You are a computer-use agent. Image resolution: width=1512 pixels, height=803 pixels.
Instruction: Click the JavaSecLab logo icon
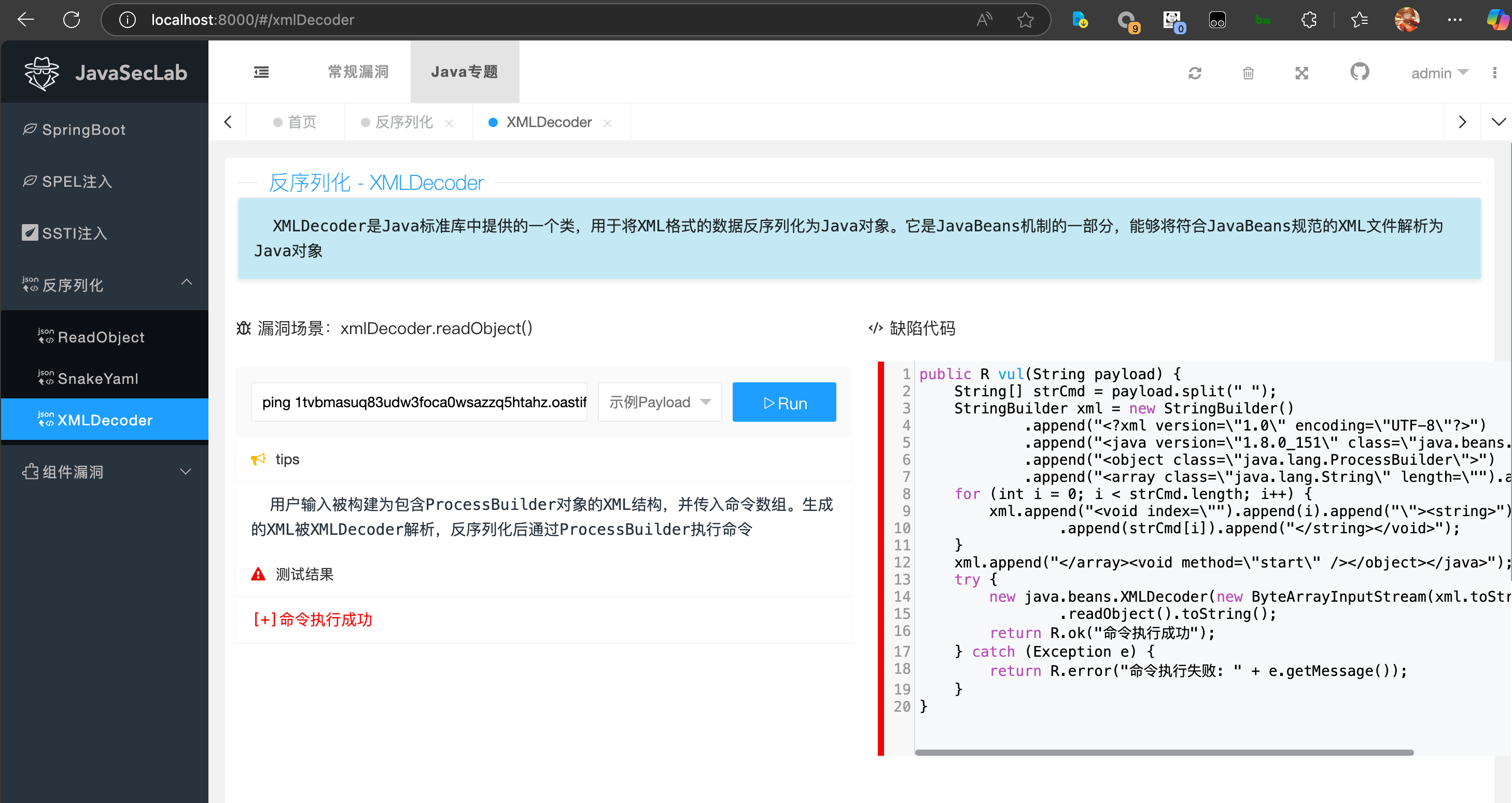(x=41, y=73)
